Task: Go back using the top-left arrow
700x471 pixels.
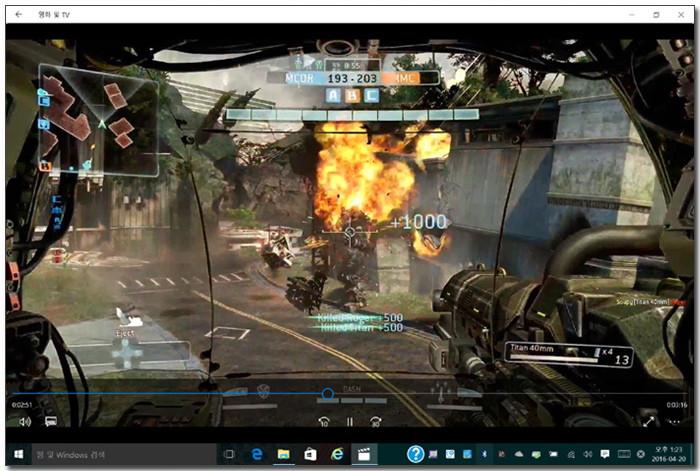Action: (x=18, y=14)
